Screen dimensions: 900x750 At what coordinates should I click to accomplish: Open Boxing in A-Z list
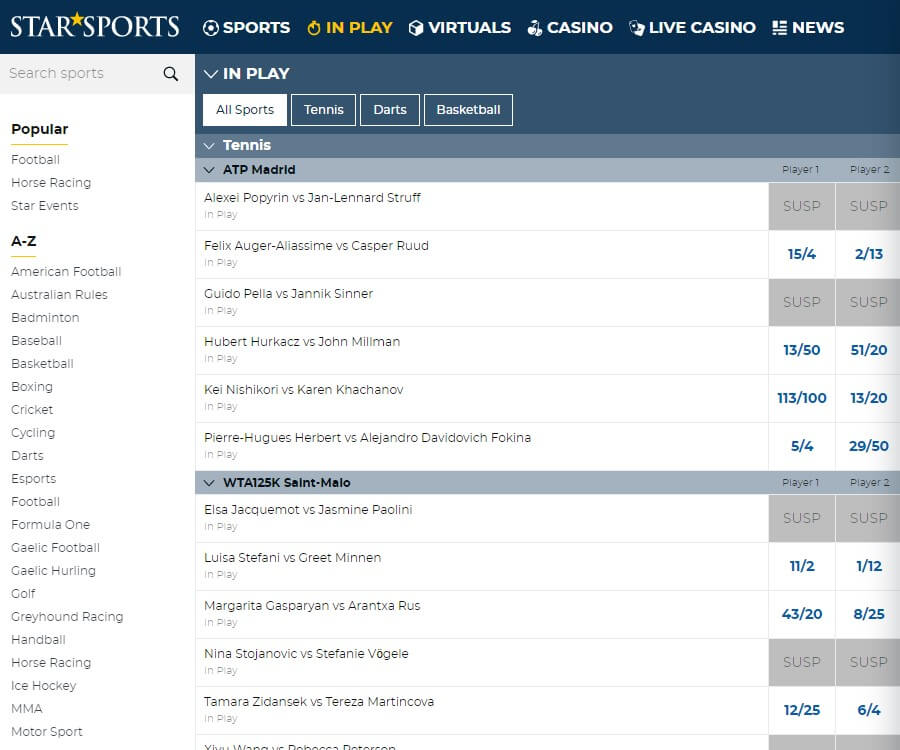point(32,387)
